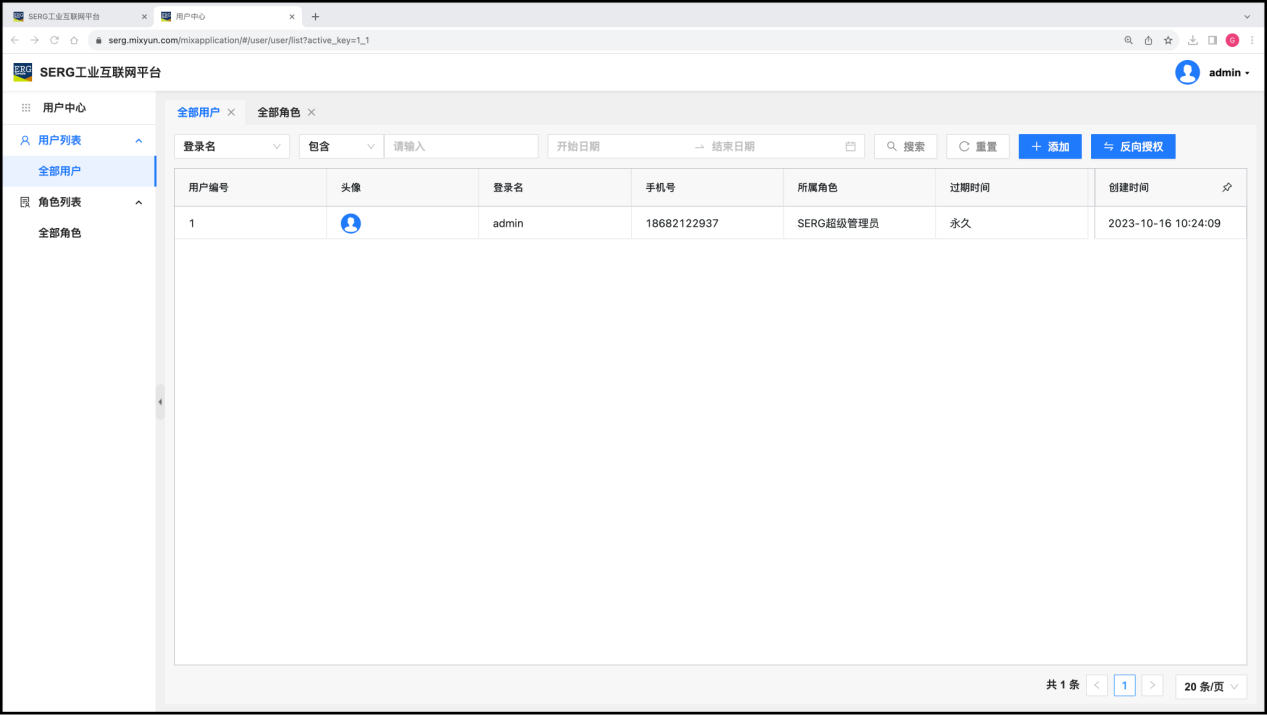
Task: Collapse the sidebar using the handle arrow
Action: coord(160,402)
